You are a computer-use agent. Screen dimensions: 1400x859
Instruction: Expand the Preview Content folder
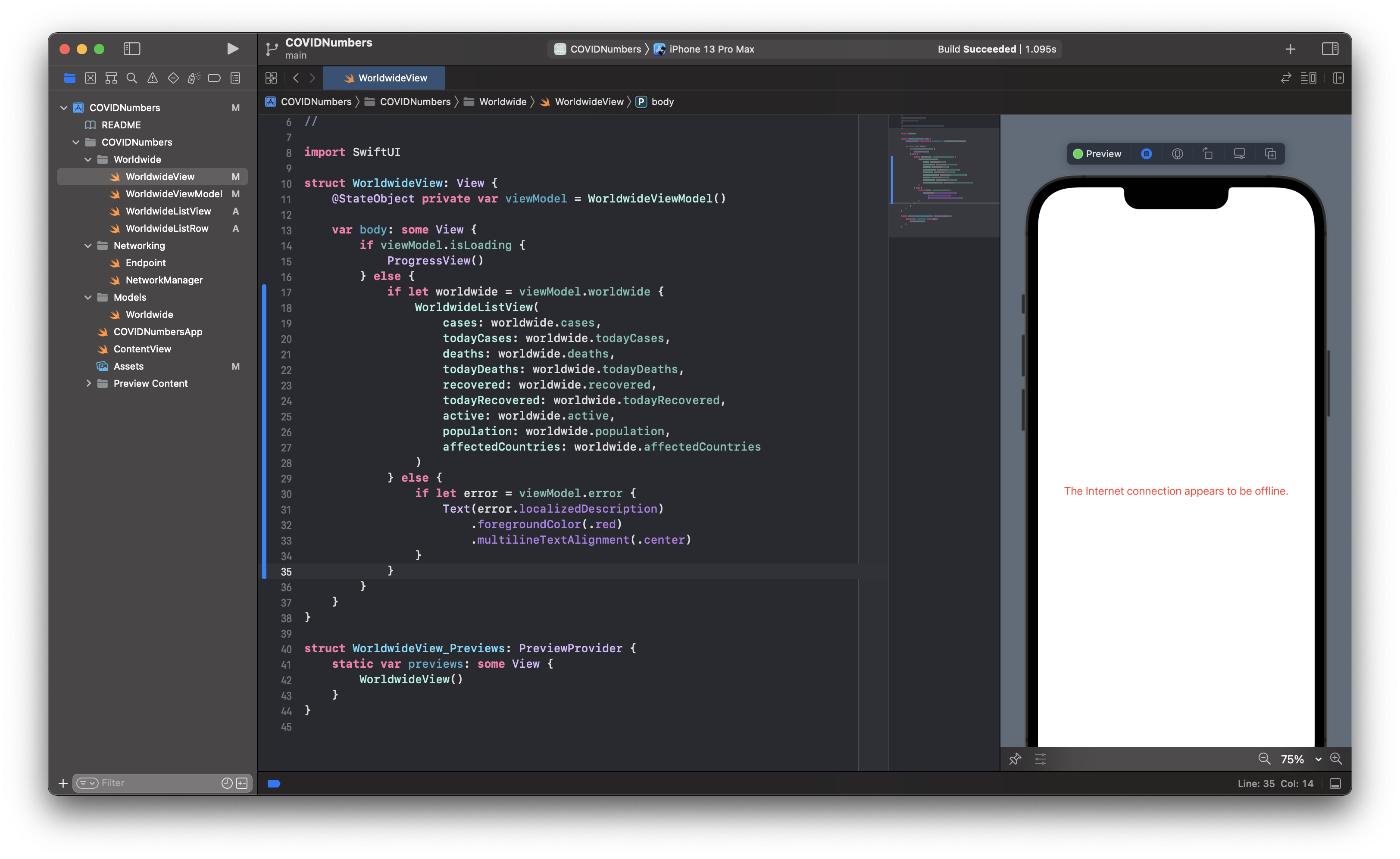[89, 383]
